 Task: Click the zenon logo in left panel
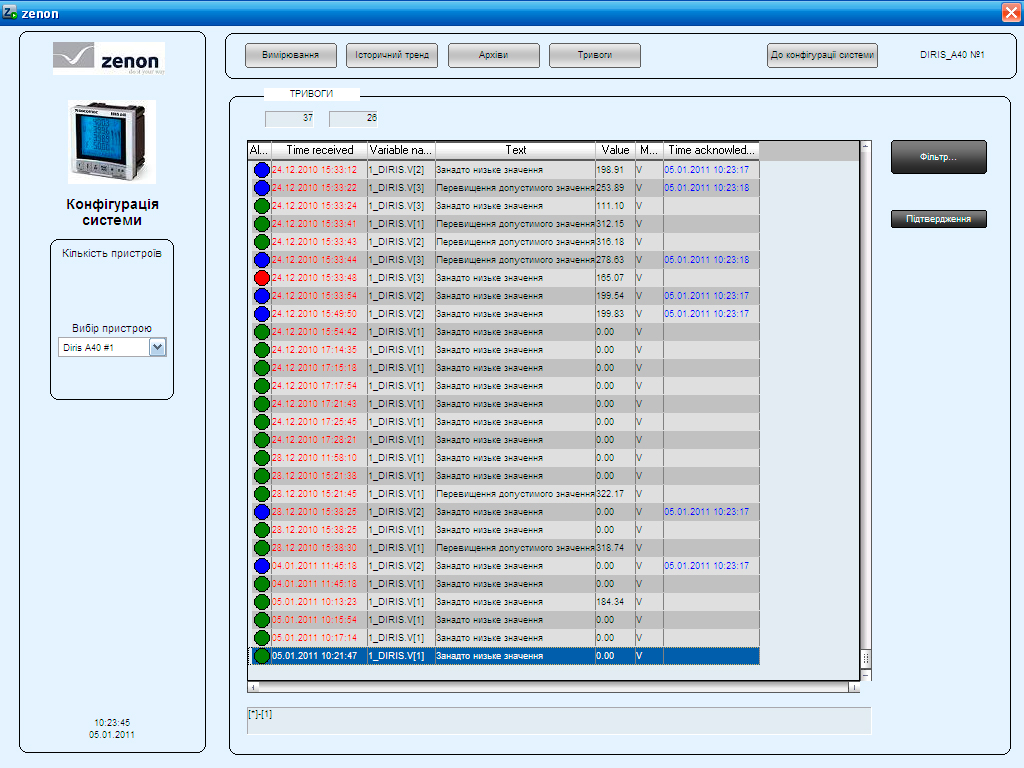(109, 59)
